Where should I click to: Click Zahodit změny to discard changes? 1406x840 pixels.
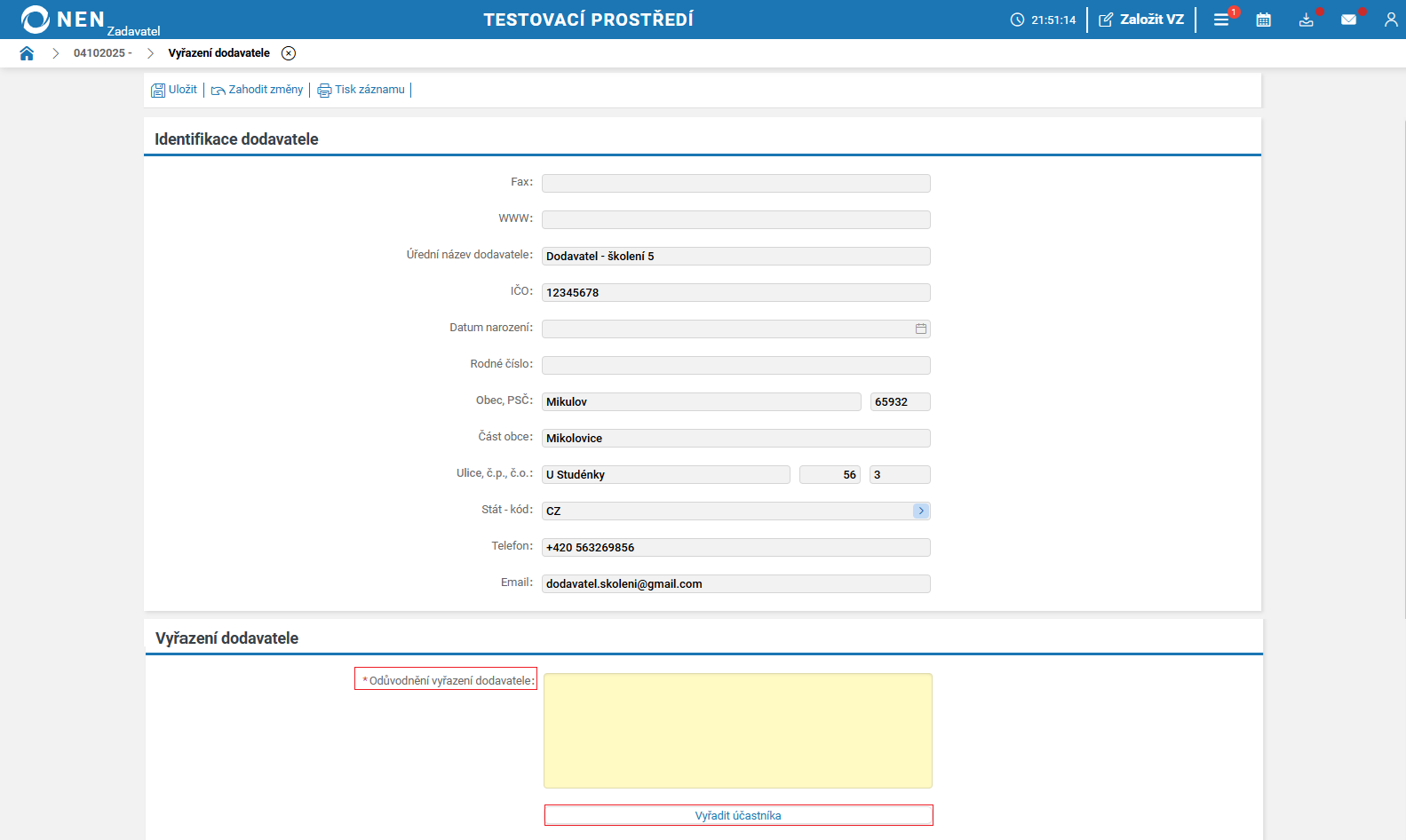(257, 90)
